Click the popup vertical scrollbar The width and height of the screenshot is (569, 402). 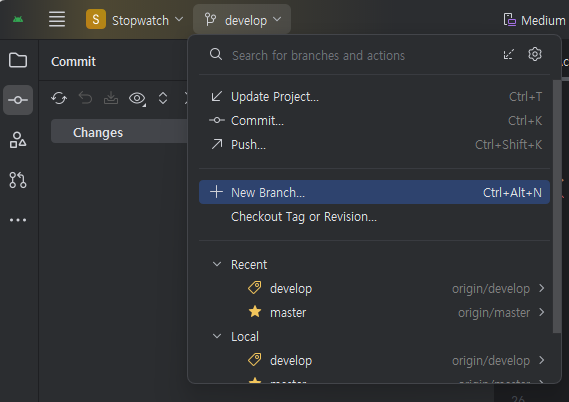tap(557, 206)
